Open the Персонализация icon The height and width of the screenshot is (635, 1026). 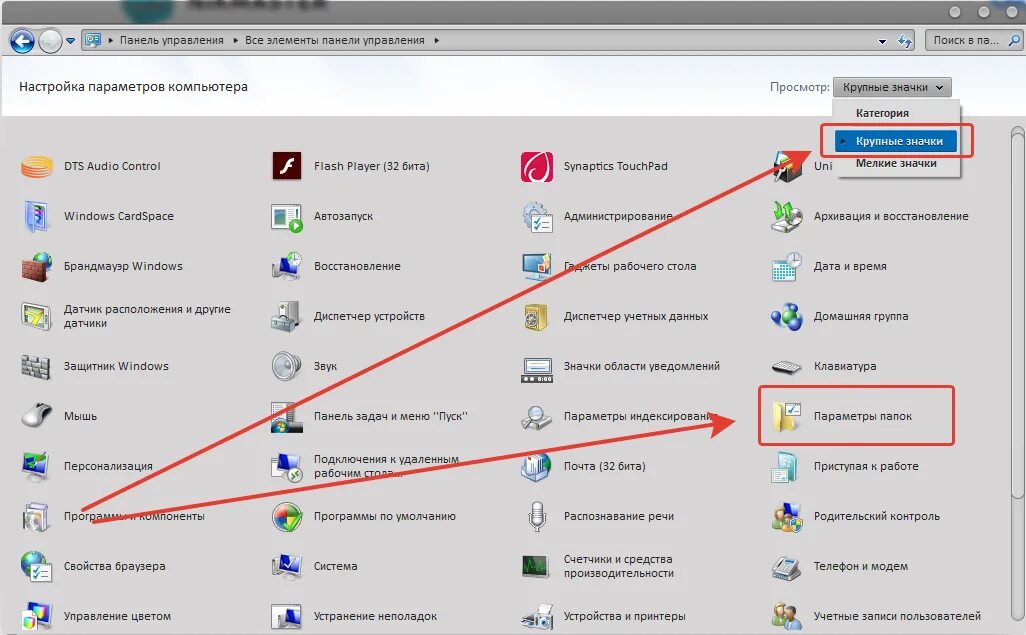point(35,466)
